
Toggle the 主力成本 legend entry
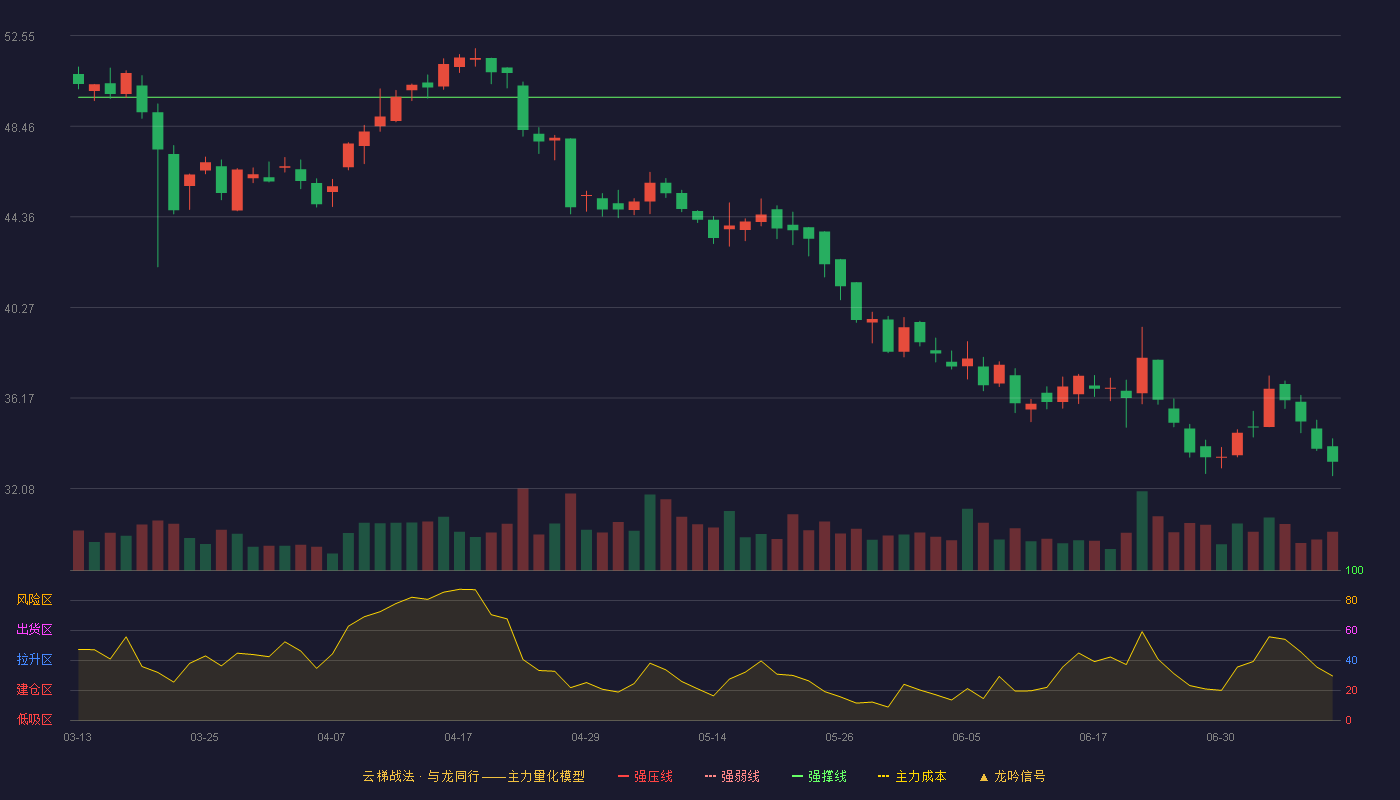coord(912,776)
